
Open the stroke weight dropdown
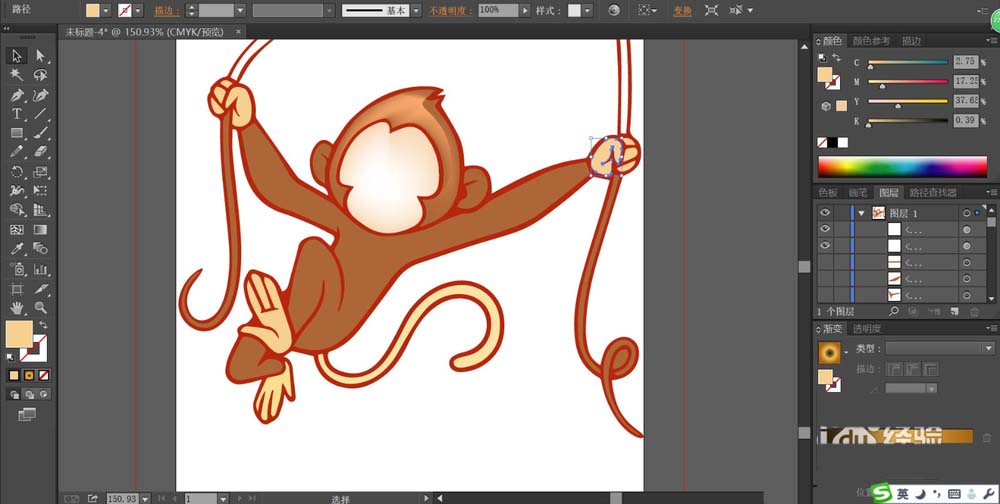(x=240, y=10)
